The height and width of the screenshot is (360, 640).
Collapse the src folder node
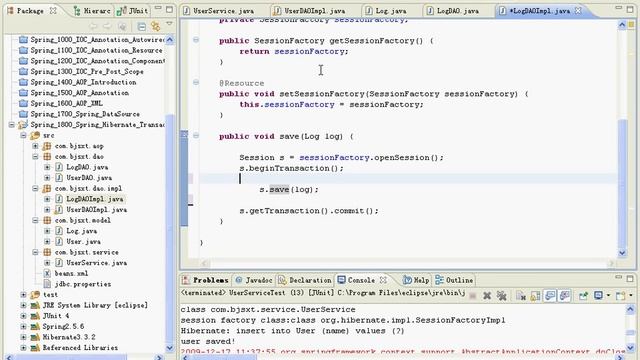tap(23, 136)
